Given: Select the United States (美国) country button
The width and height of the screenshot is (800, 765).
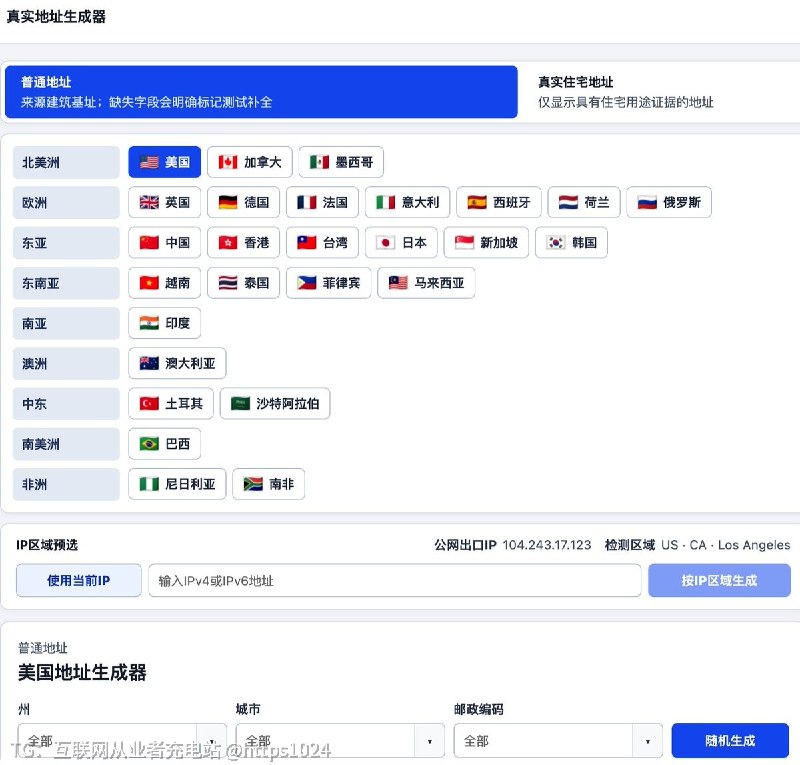Looking at the screenshot, I should coord(164,162).
